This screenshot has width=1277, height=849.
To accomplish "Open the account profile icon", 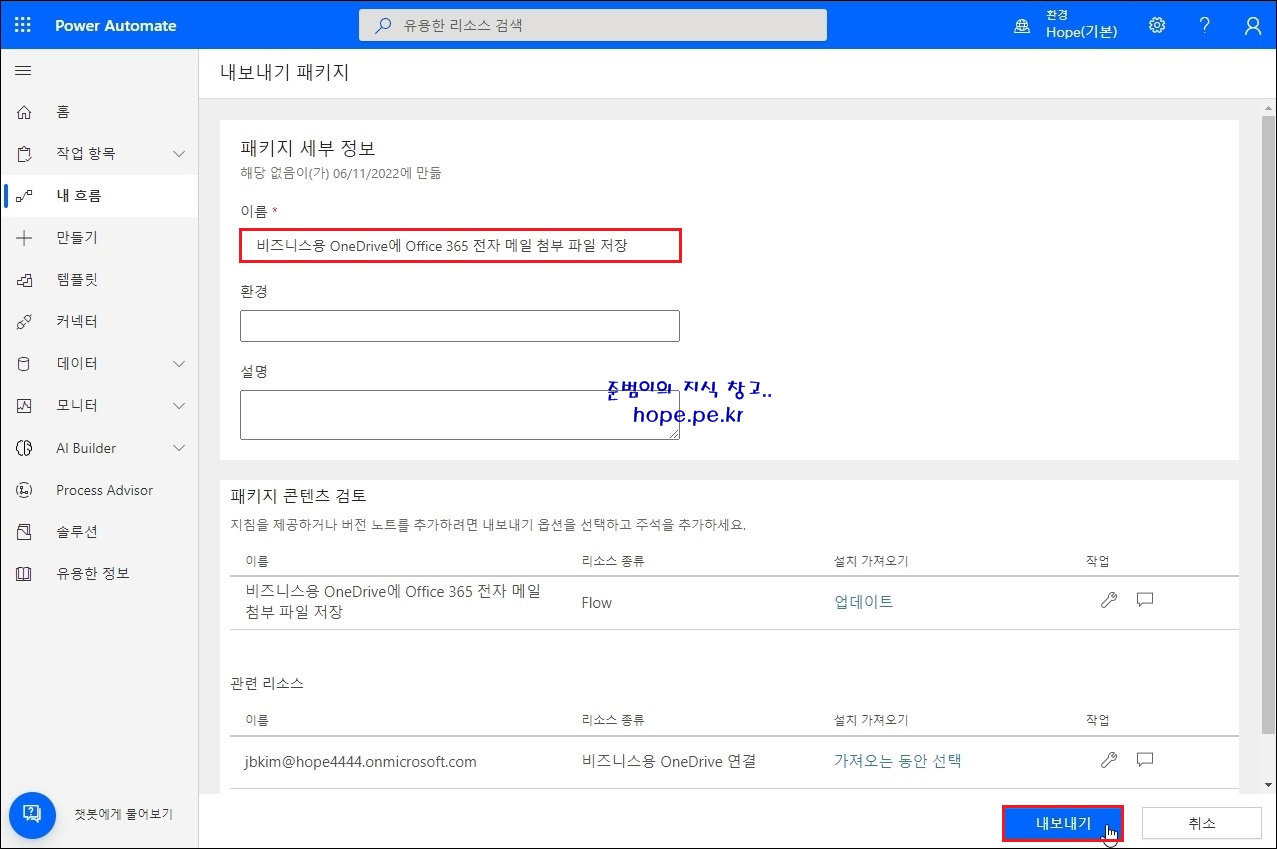I will (1253, 26).
